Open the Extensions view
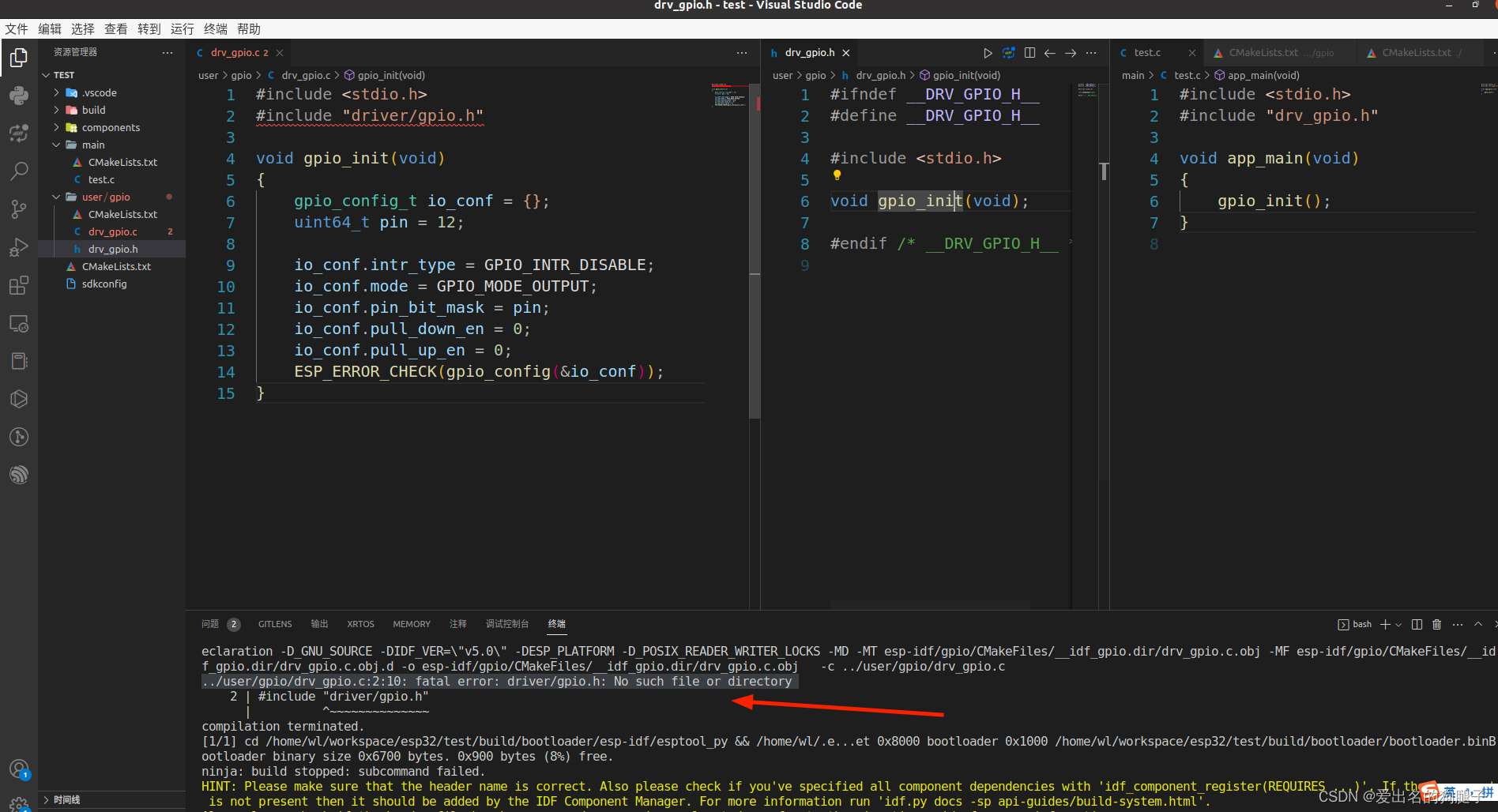 [x=19, y=285]
